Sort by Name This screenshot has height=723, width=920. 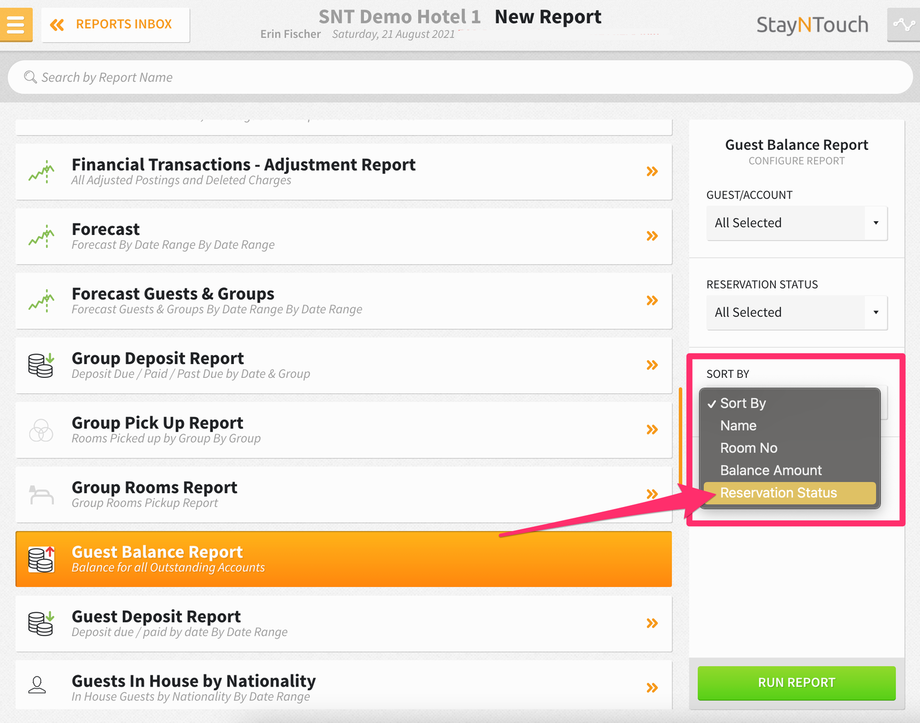point(790,425)
